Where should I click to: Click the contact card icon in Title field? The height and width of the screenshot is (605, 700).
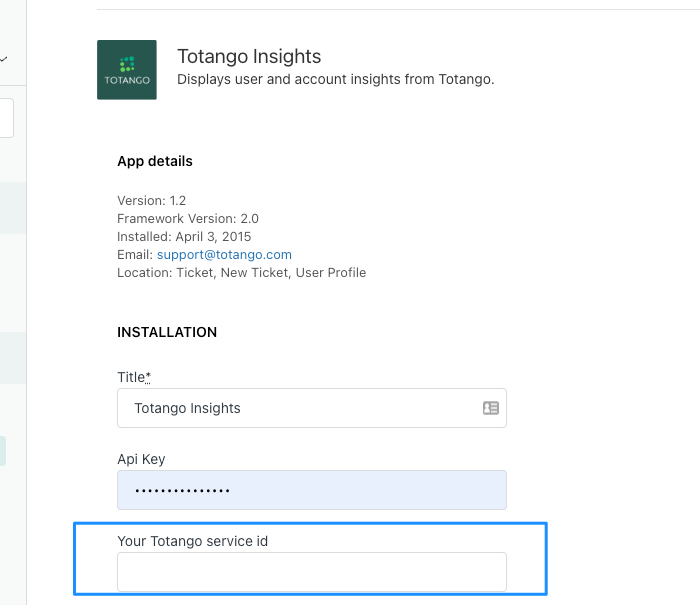pyautogui.click(x=491, y=408)
